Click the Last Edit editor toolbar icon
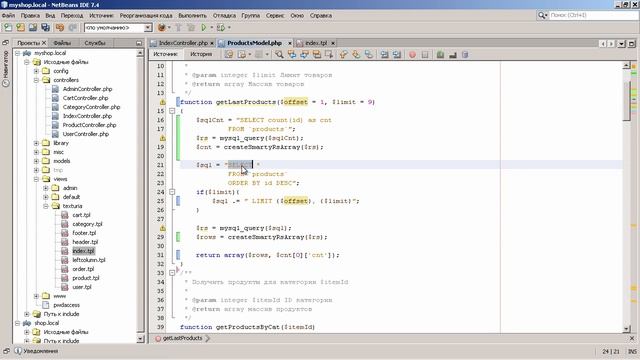 click(229, 54)
